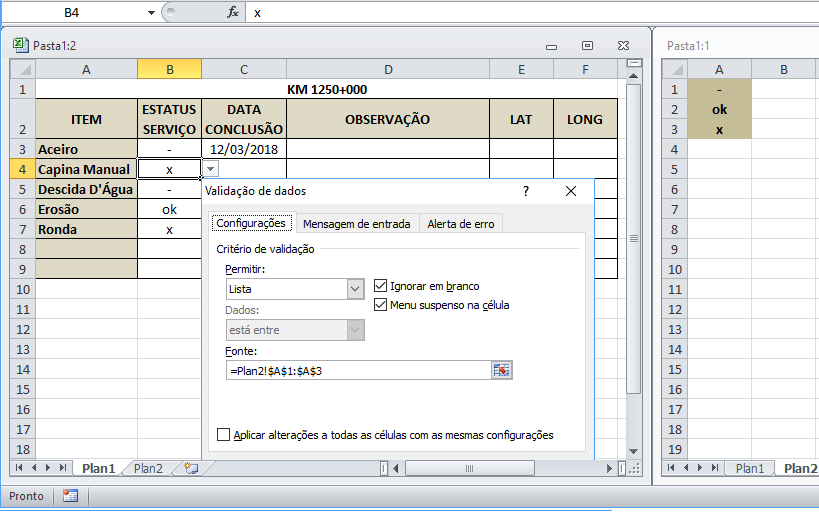Click the formula bar containing x
This screenshot has width=819, height=513.
click(x=533, y=13)
